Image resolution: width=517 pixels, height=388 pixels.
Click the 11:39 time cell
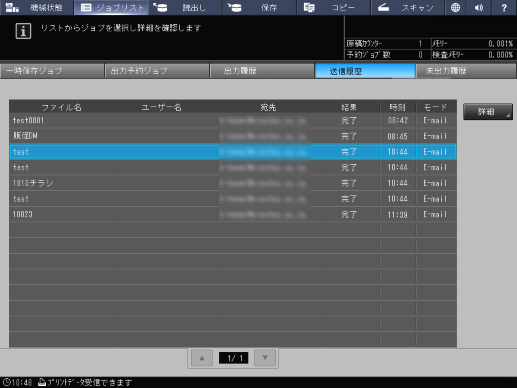pos(398,215)
